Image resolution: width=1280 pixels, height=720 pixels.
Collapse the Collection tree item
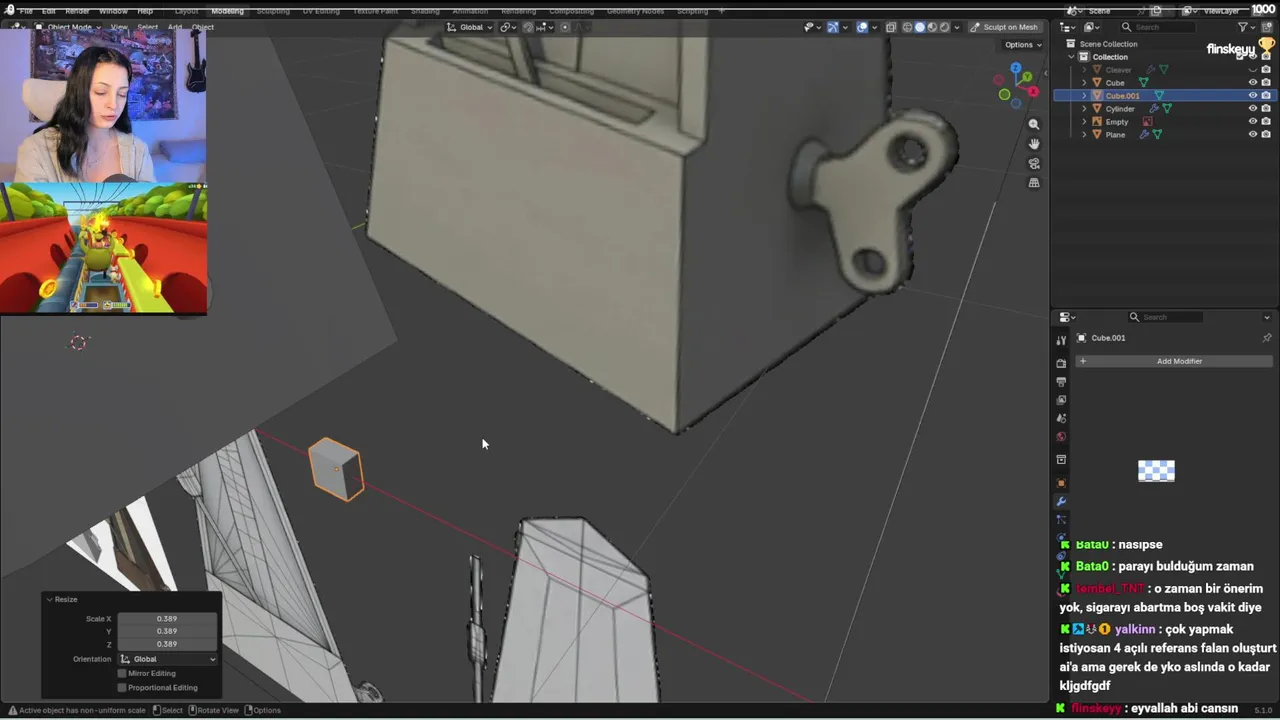click(1071, 57)
